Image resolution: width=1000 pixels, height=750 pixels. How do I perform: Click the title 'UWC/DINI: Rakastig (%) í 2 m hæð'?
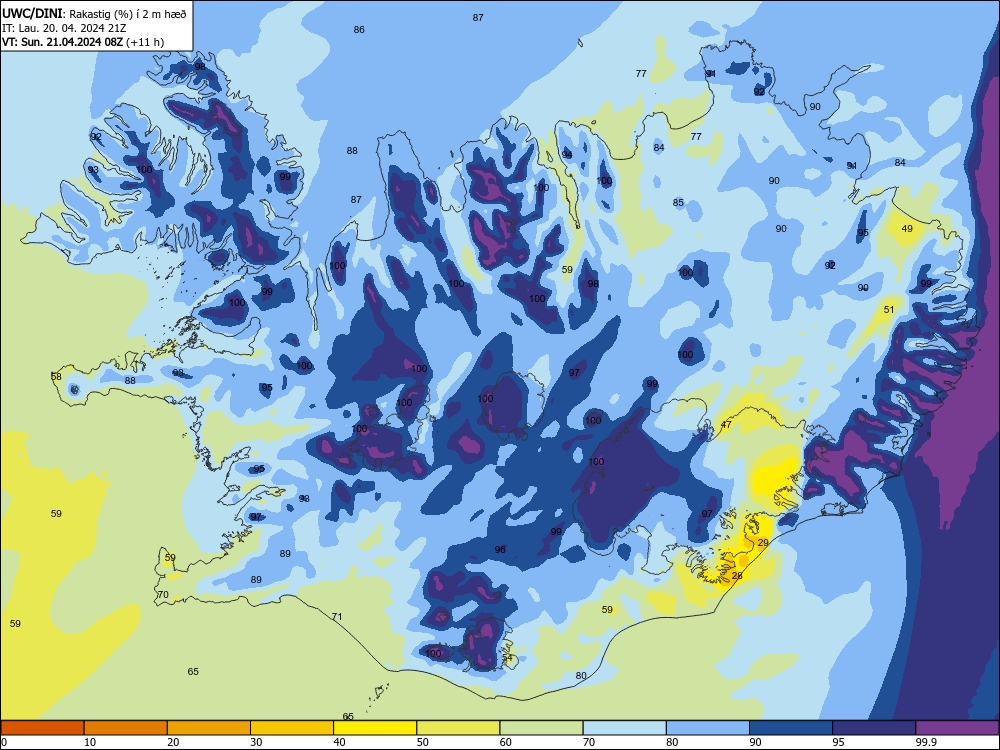click(x=94, y=14)
